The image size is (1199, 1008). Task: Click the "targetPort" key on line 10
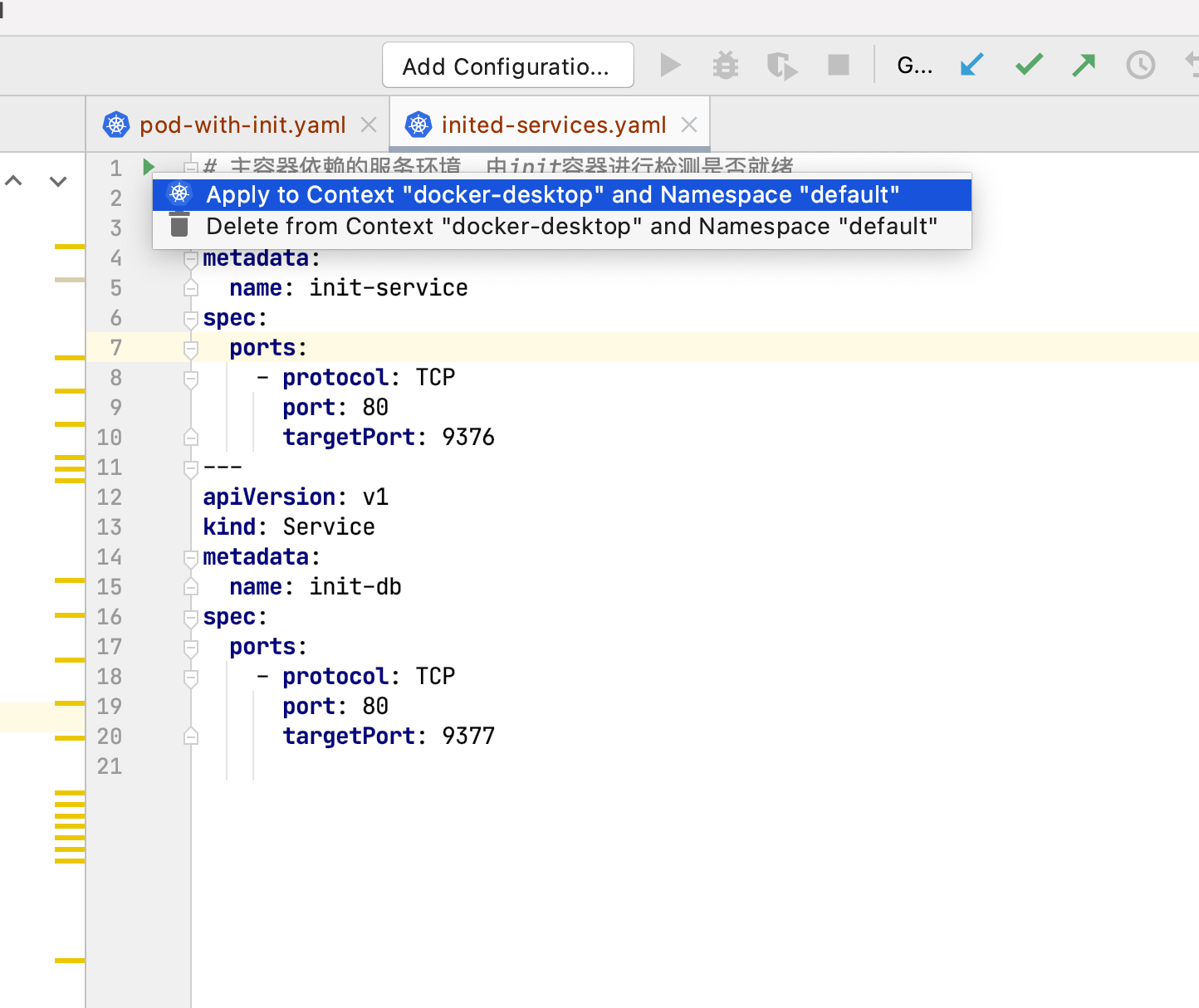pos(349,438)
